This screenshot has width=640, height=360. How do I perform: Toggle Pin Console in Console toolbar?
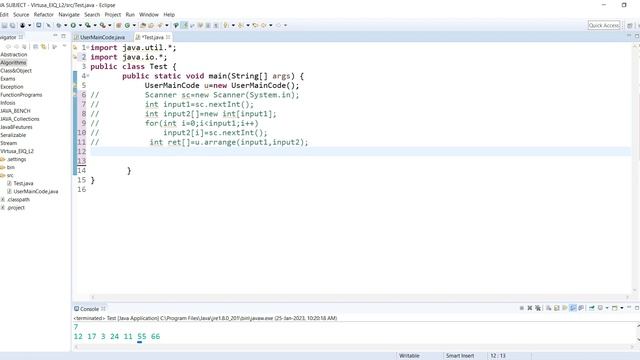[591, 308]
